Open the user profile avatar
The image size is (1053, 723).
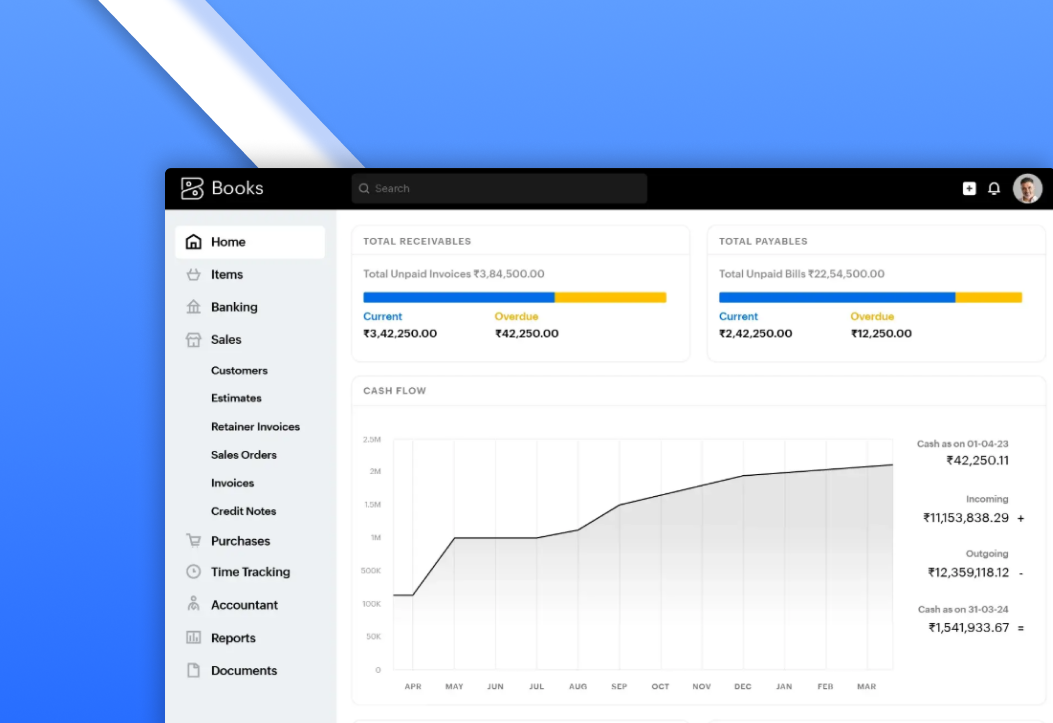(x=1027, y=188)
